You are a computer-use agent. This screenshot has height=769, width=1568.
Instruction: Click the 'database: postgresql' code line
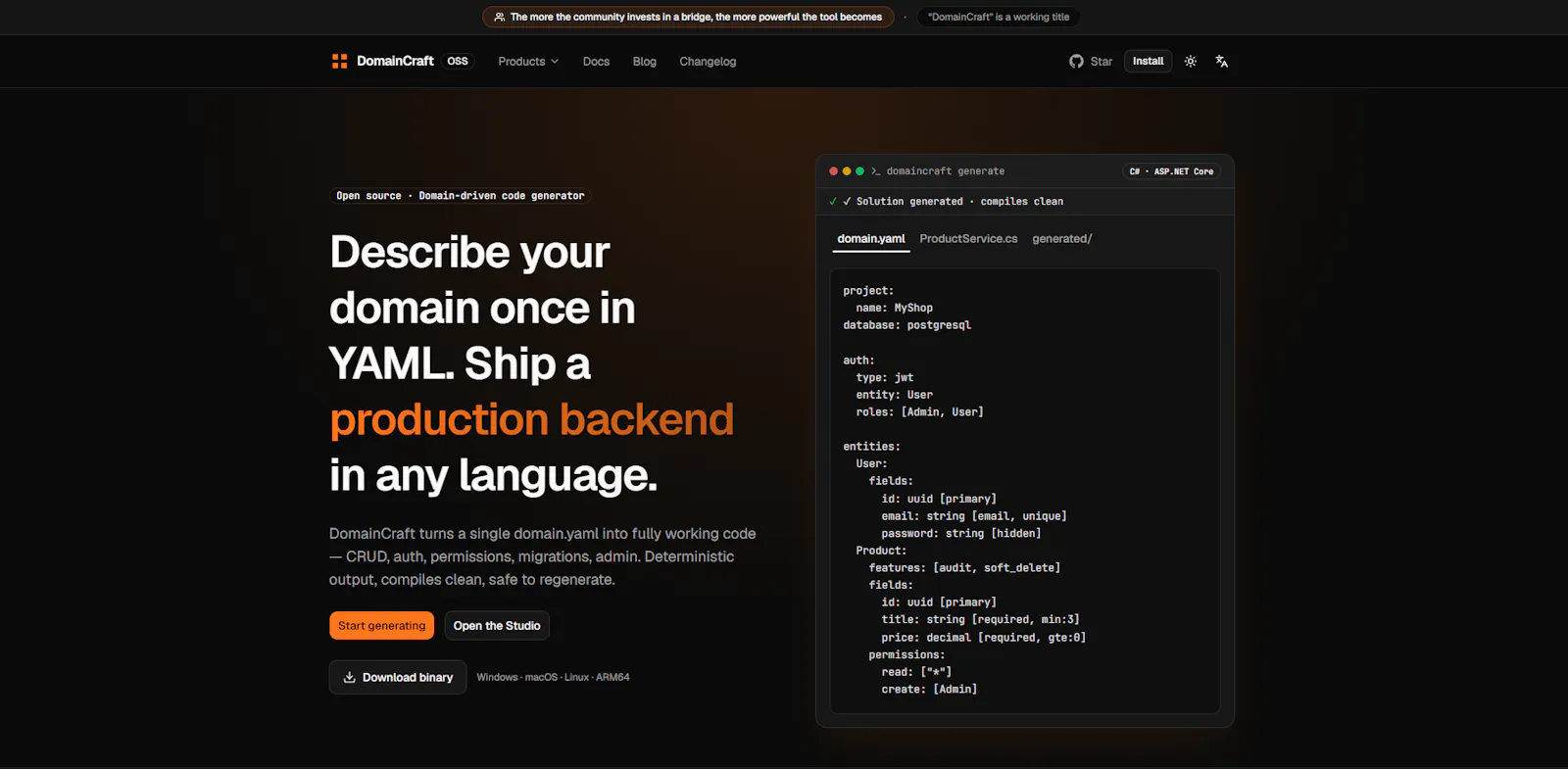tap(906, 325)
